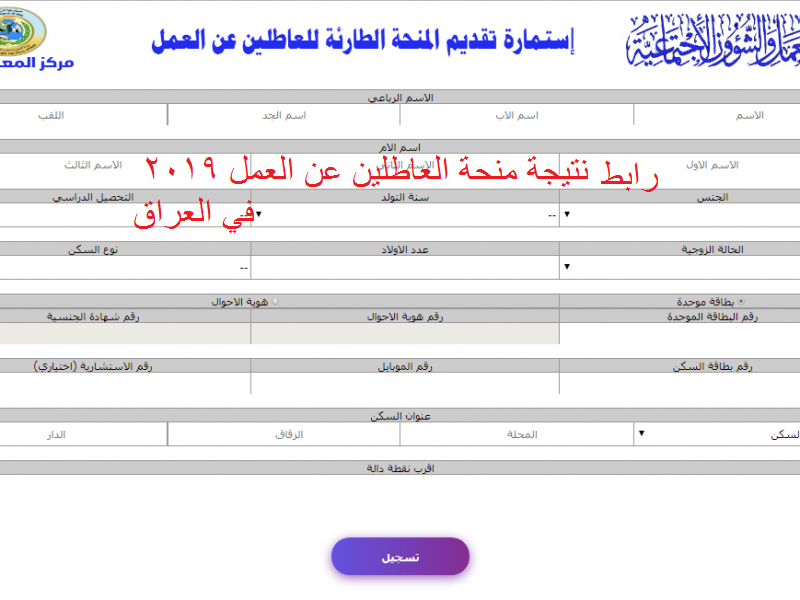Open the residence governorate dropdown in عنوان السكن
Viewport: 800px width, 600px height.
click(x=717, y=434)
